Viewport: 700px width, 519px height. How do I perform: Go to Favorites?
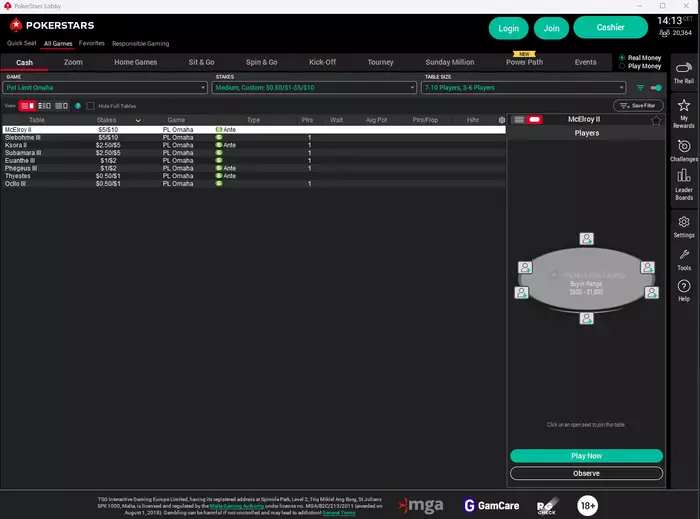[92, 43]
